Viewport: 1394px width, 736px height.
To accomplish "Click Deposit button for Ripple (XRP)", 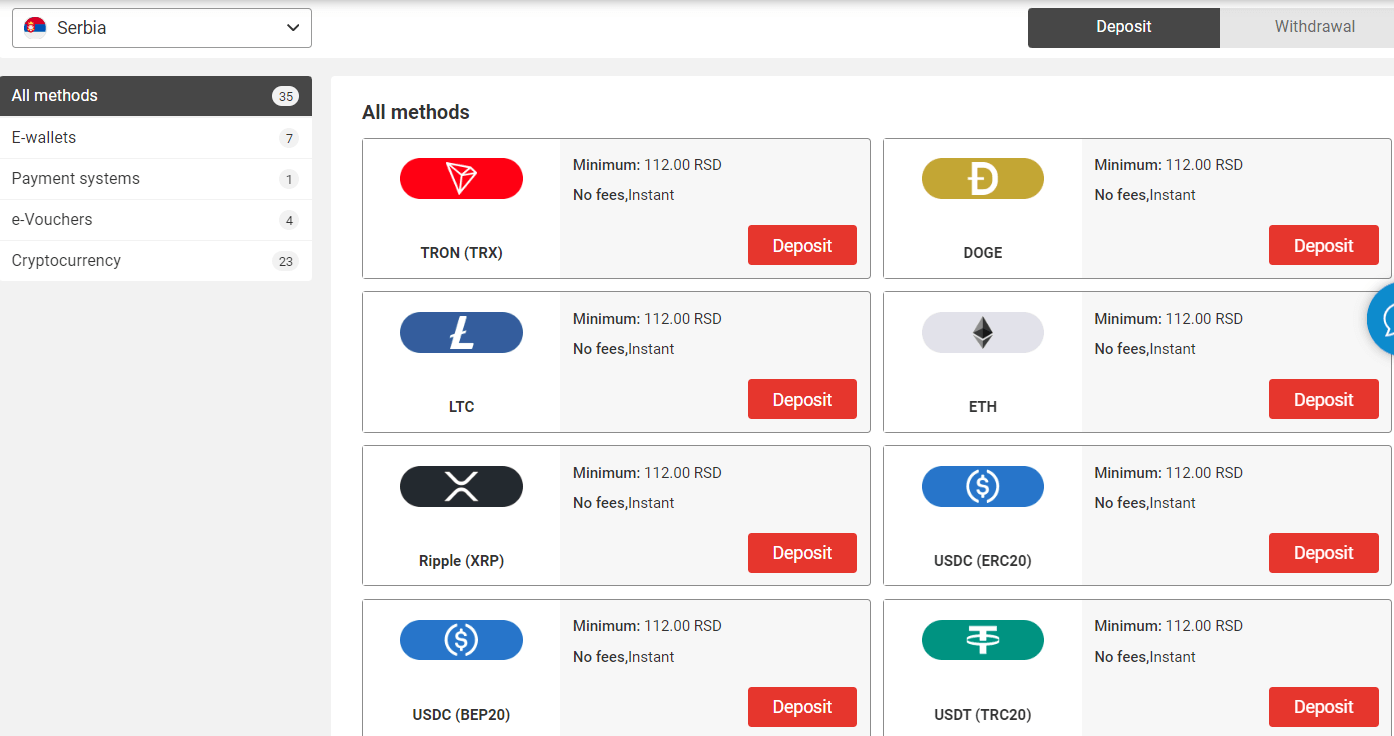I will pos(802,553).
